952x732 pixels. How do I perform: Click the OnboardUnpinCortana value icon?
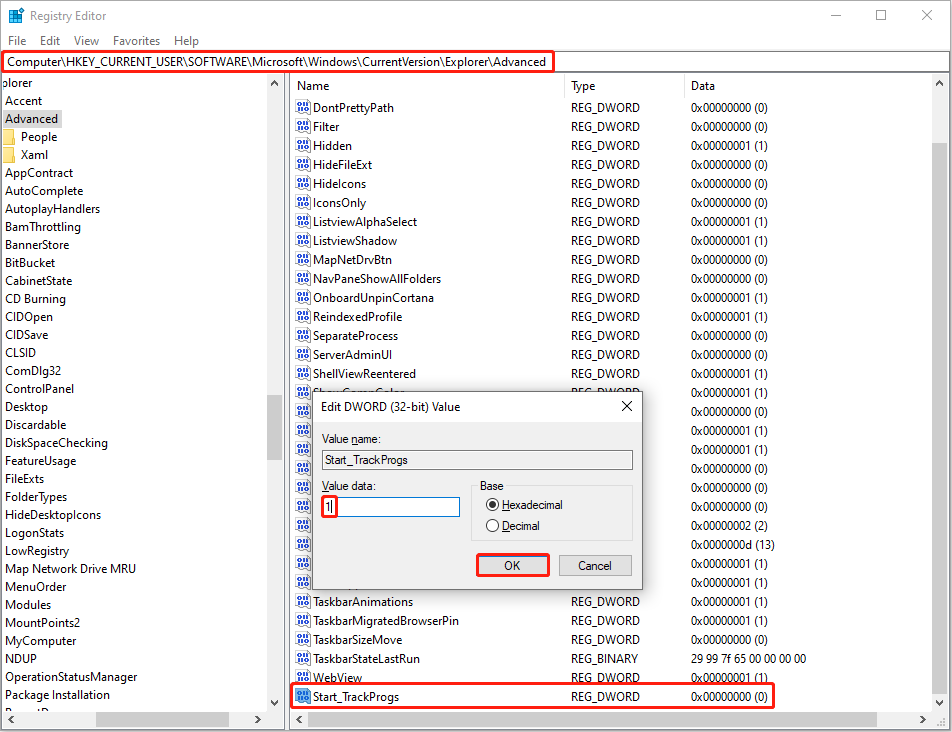(x=303, y=297)
